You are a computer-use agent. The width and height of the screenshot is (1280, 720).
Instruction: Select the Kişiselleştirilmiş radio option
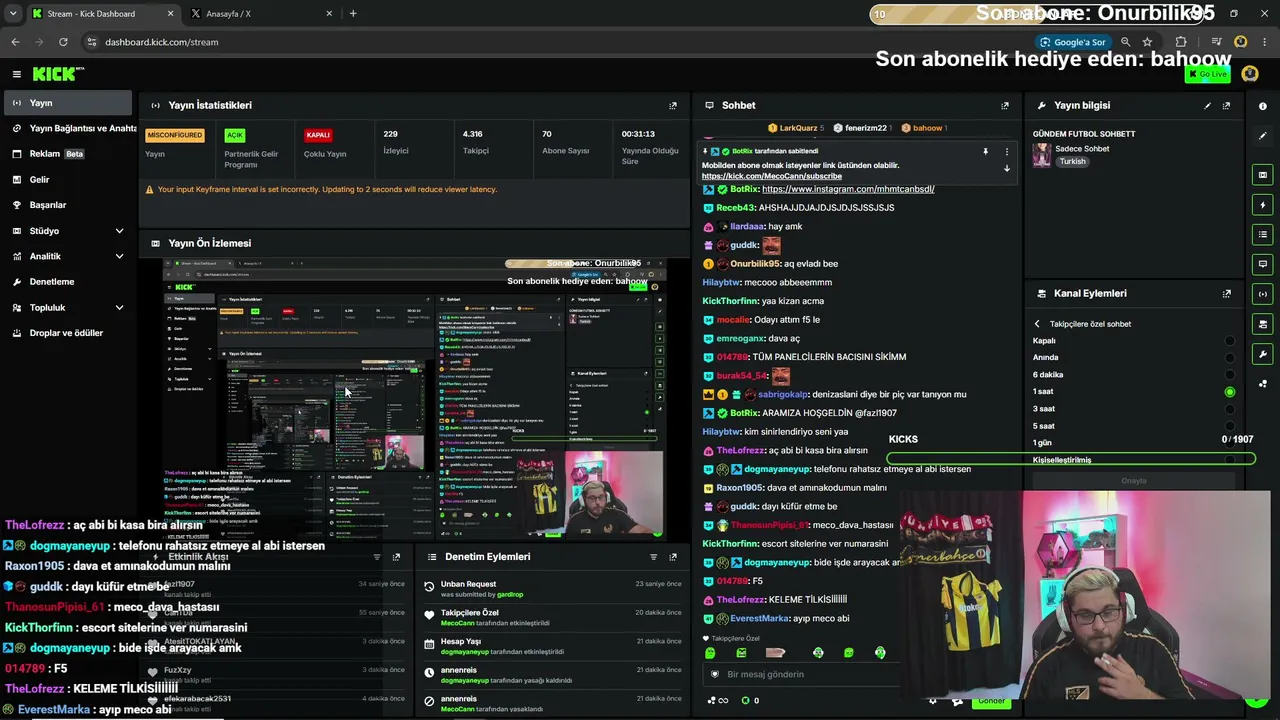tap(1230, 460)
